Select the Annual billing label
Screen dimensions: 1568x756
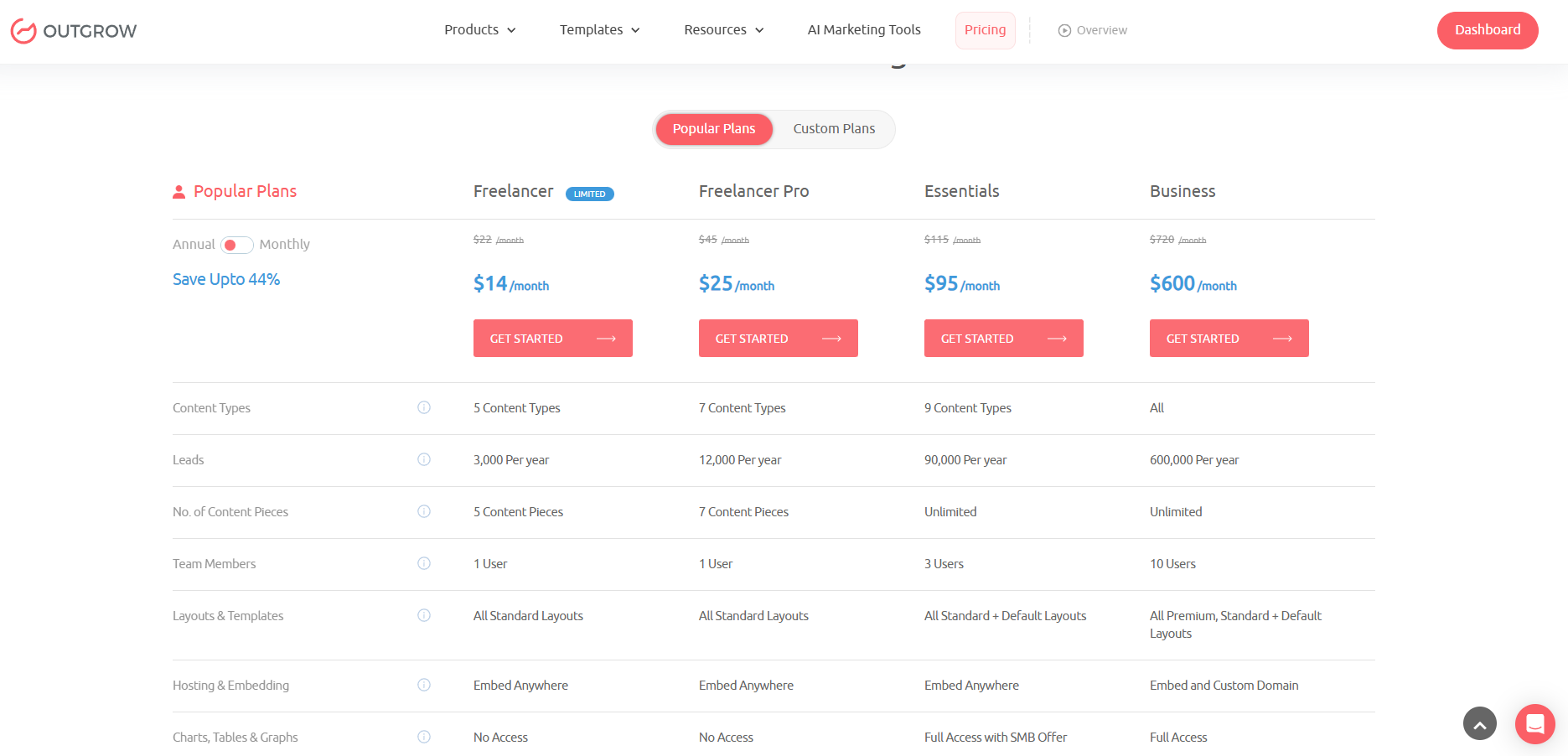click(194, 245)
